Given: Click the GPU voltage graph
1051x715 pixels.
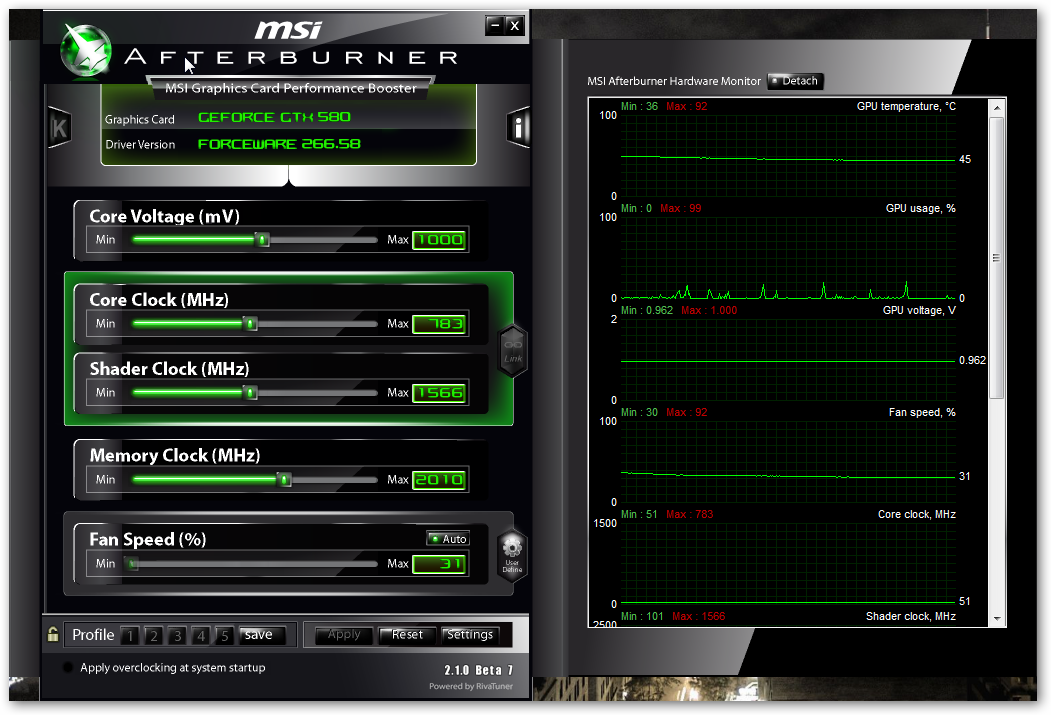Looking at the screenshot, I should click(x=788, y=359).
